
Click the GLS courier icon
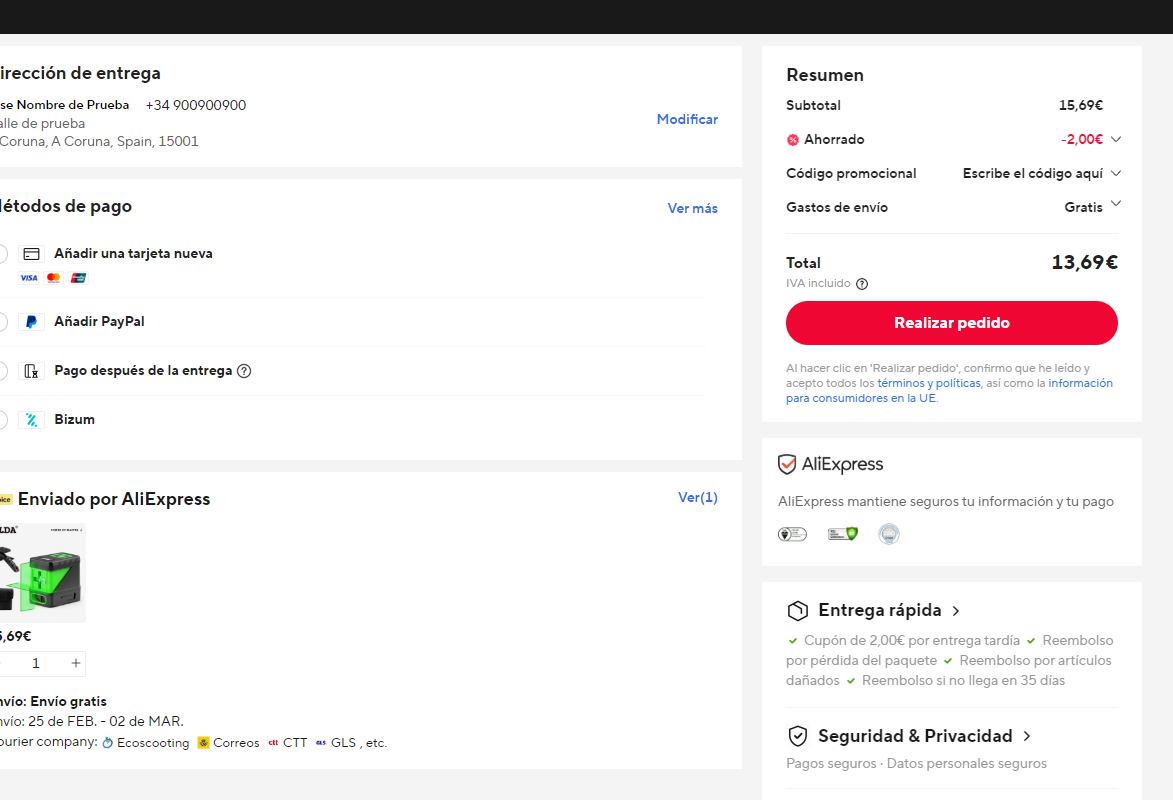pos(321,742)
